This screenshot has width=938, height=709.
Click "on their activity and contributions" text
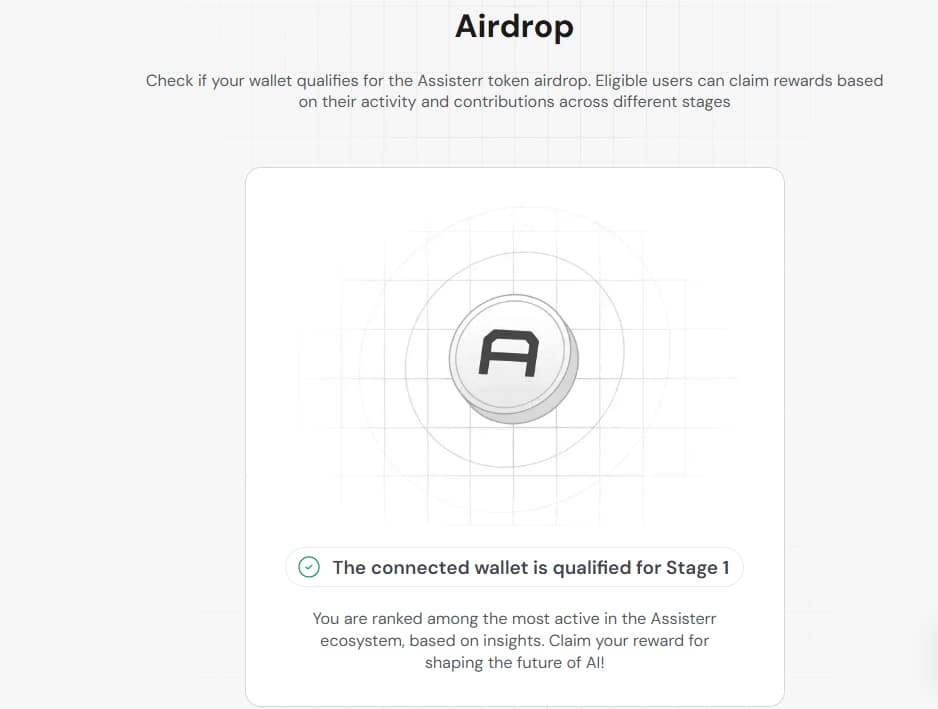(x=439, y=102)
